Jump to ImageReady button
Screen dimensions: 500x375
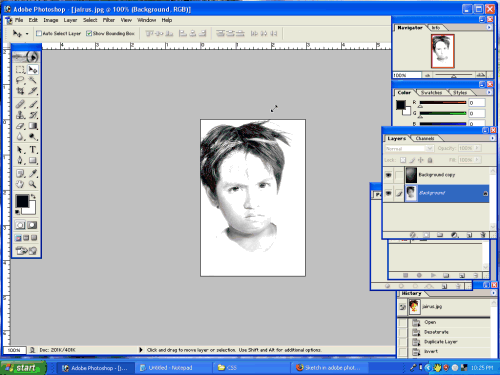[x=26, y=251]
